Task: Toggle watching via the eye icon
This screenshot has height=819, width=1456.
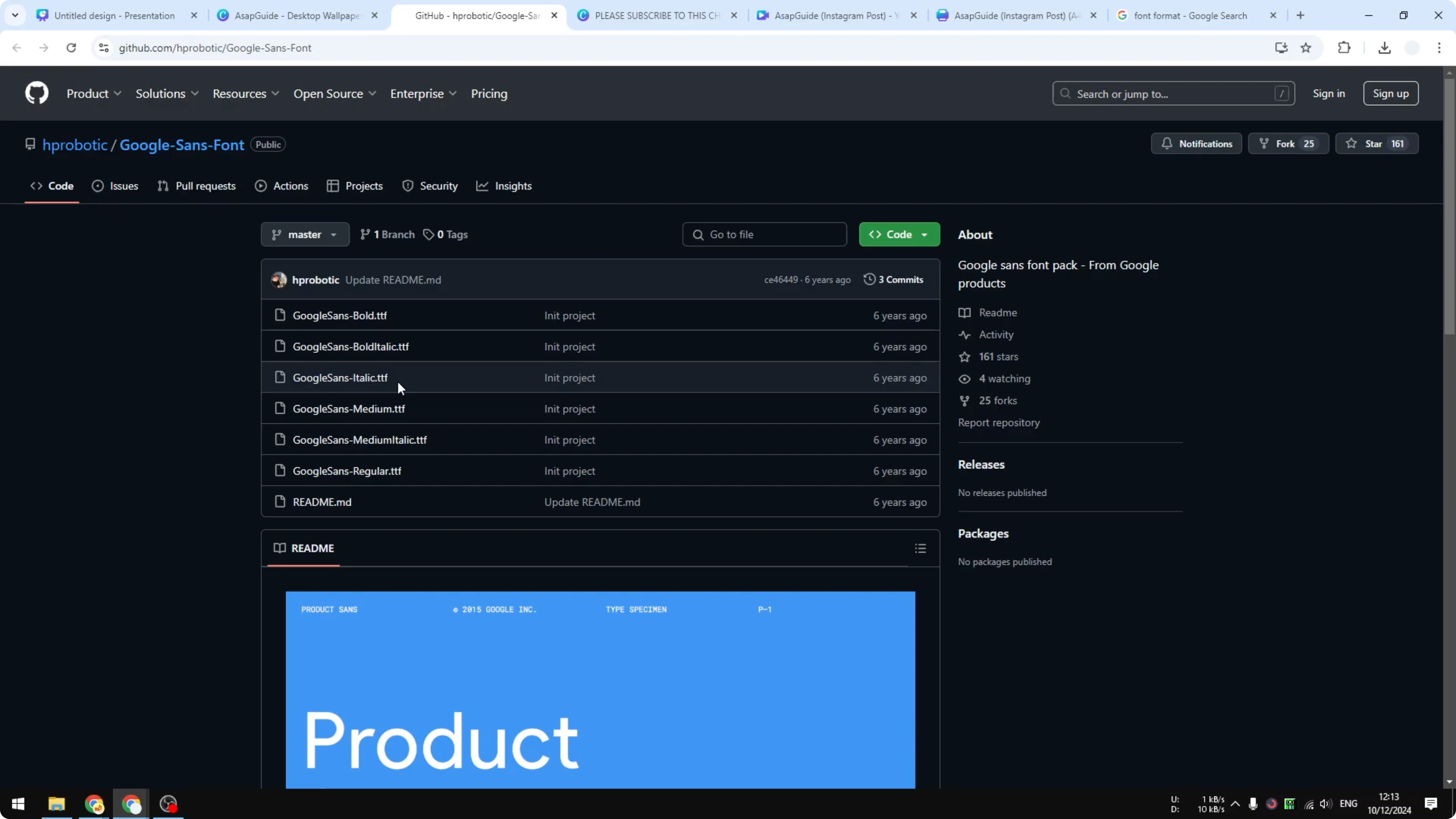Action: (964, 379)
